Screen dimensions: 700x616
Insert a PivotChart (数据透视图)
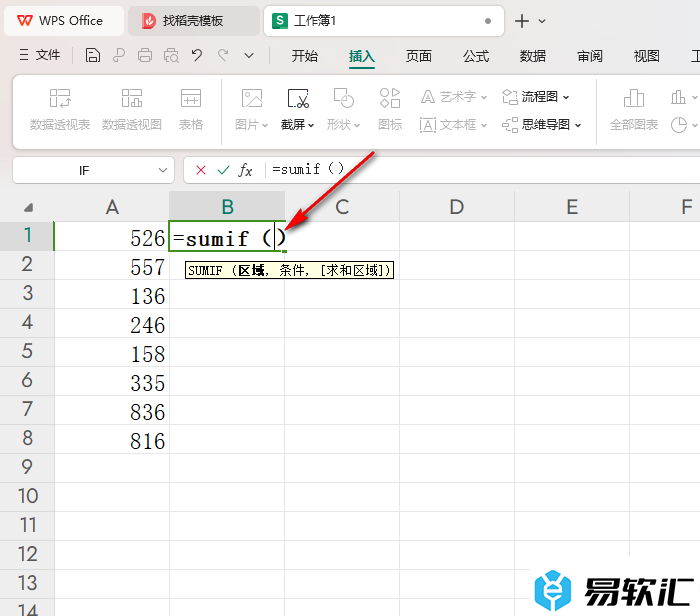pos(132,109)
